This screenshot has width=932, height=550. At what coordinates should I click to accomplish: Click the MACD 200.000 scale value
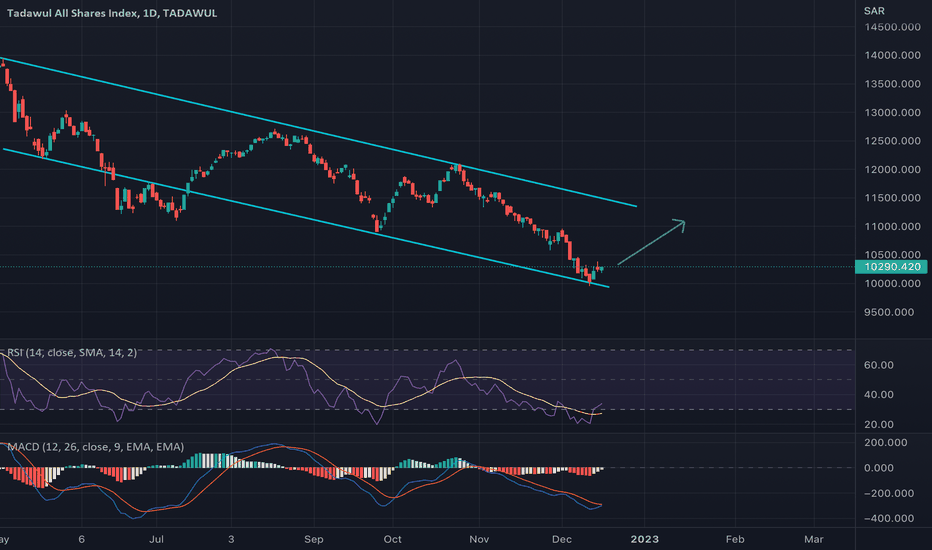coord(886,442)
